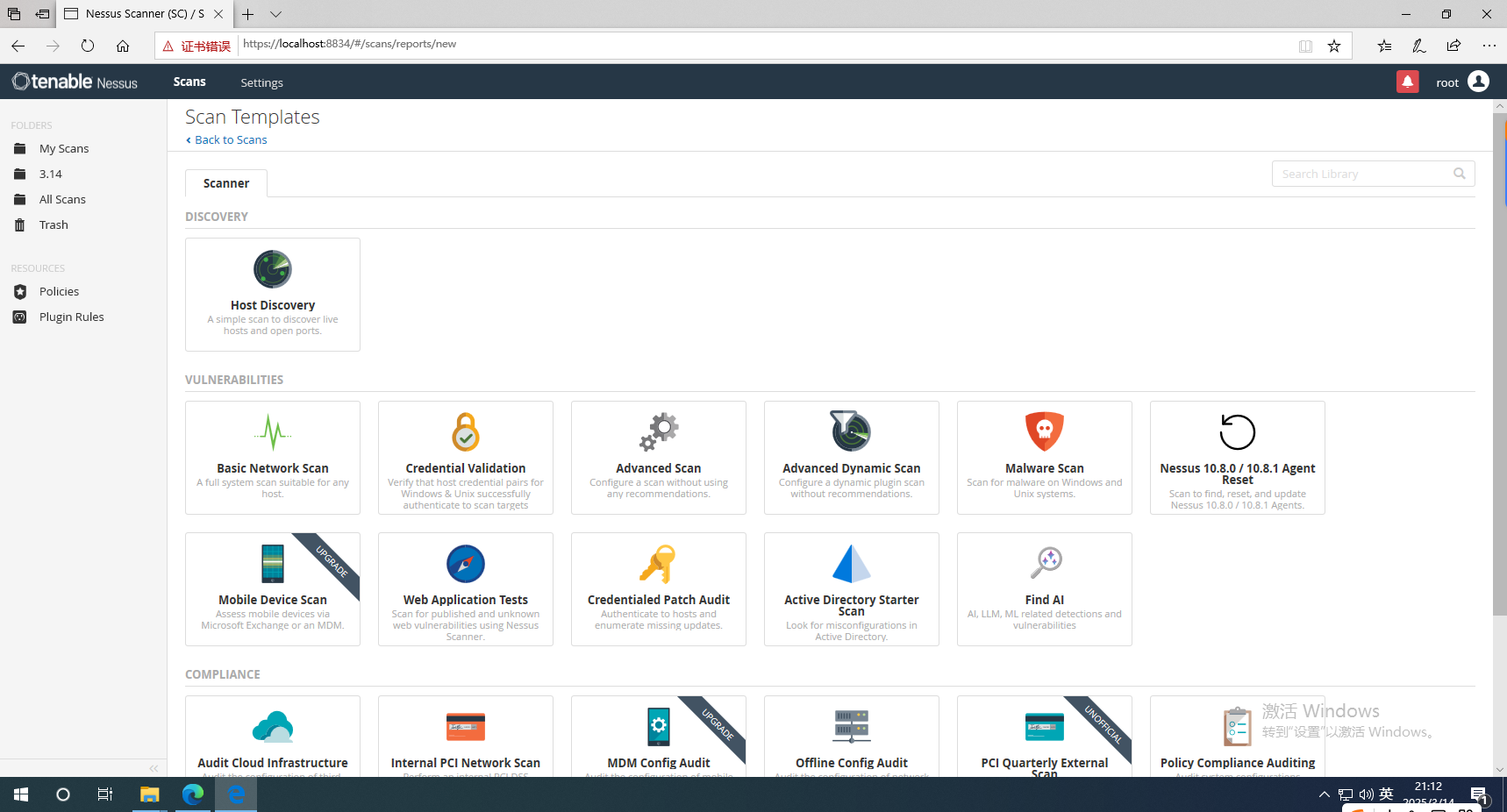Go back to the previous page
The height and width of the screenshot is (812, 1507).
18,46
